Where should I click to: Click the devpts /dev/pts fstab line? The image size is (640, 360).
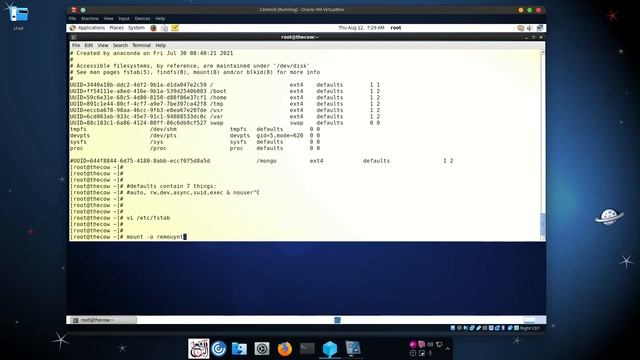195,136
